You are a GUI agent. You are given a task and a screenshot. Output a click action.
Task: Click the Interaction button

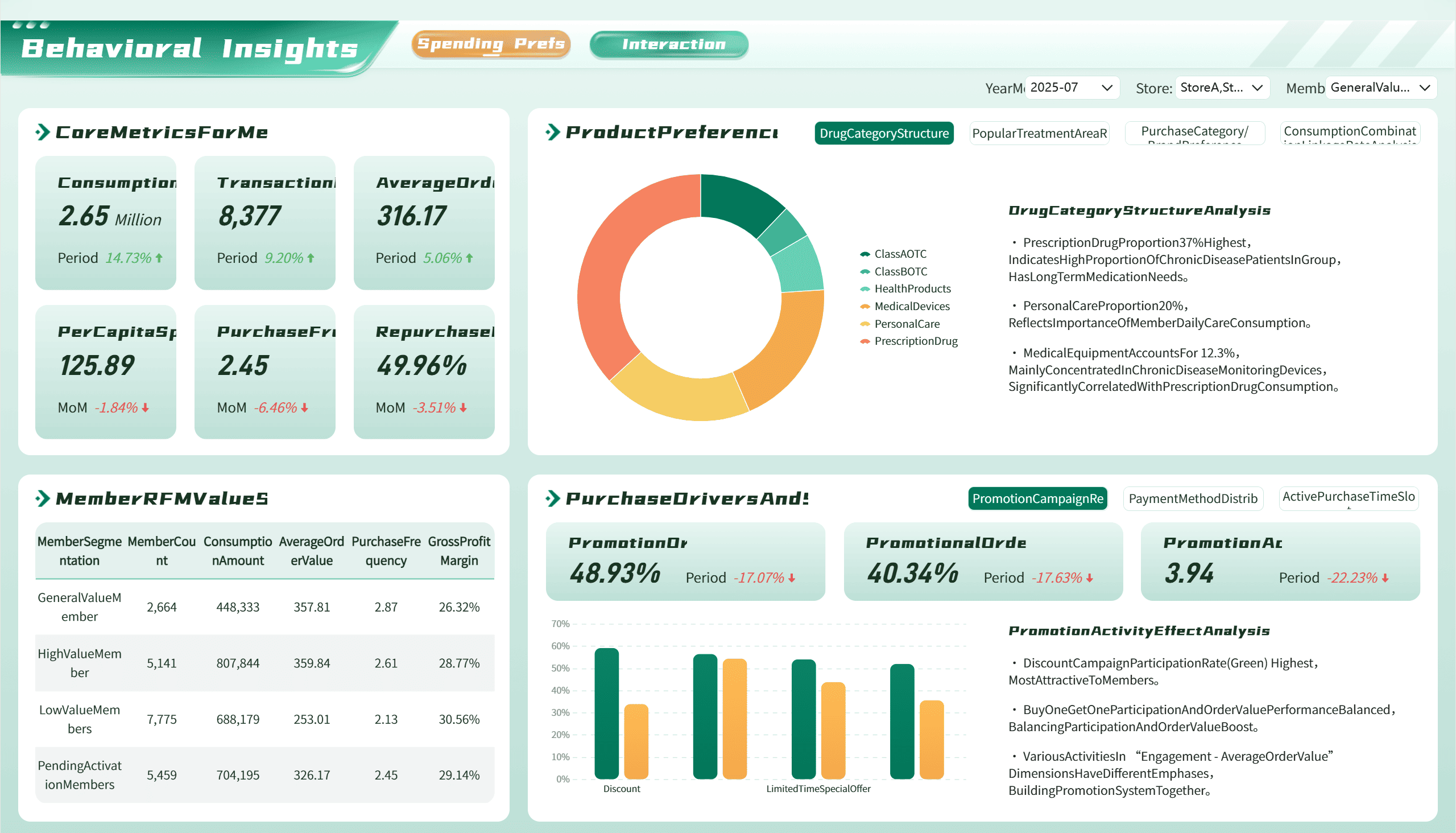tap(668, 44)
